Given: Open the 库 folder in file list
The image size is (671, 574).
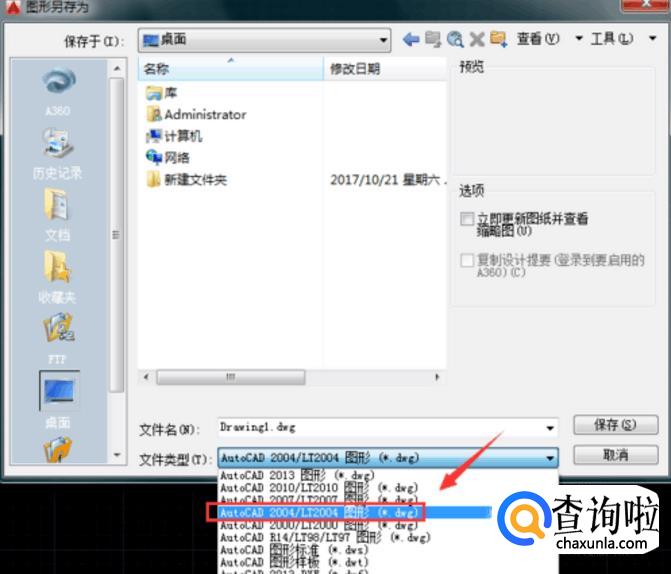Looking at the screenshot, I should coord(161,92).
